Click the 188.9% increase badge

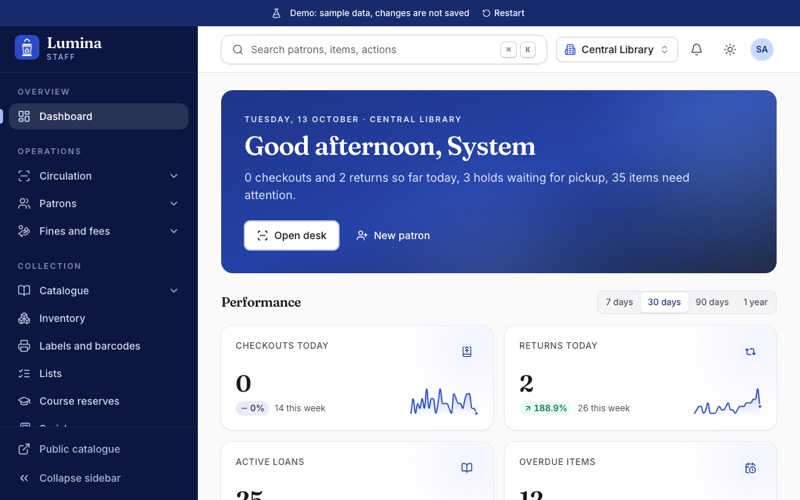(x=545, y=408)
